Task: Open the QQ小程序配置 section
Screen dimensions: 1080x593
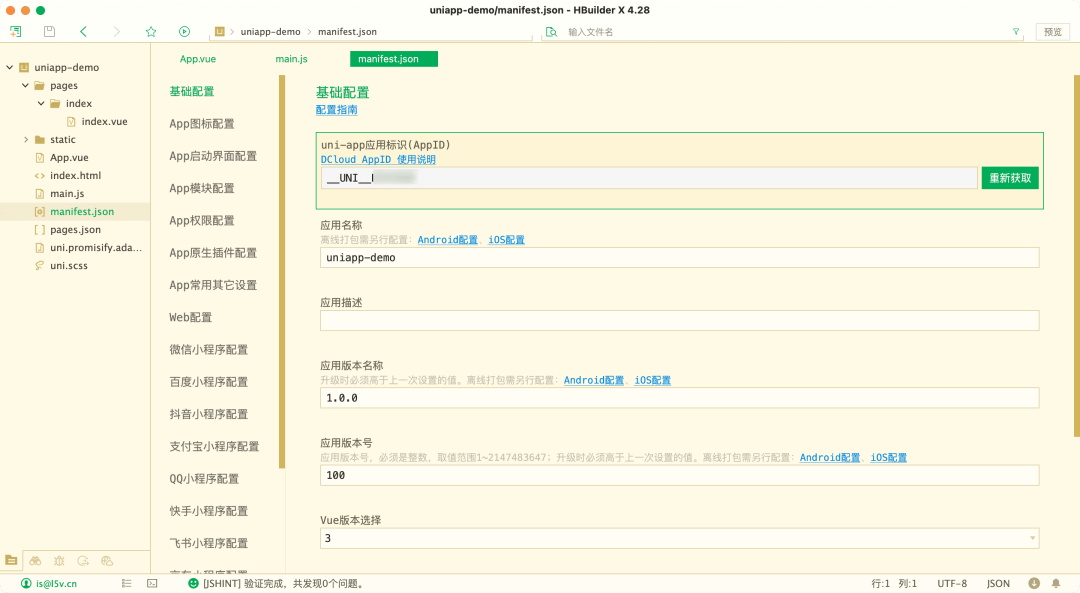Action: point(204,479)
